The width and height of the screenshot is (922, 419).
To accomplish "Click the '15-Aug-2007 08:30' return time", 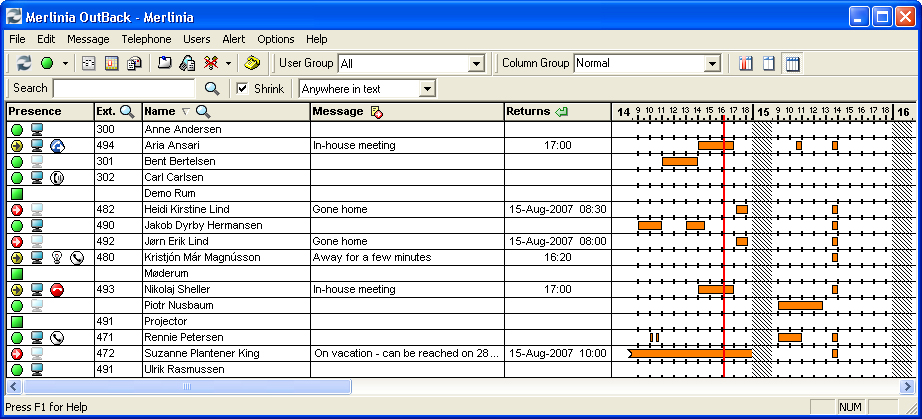I will coord(557,209).
